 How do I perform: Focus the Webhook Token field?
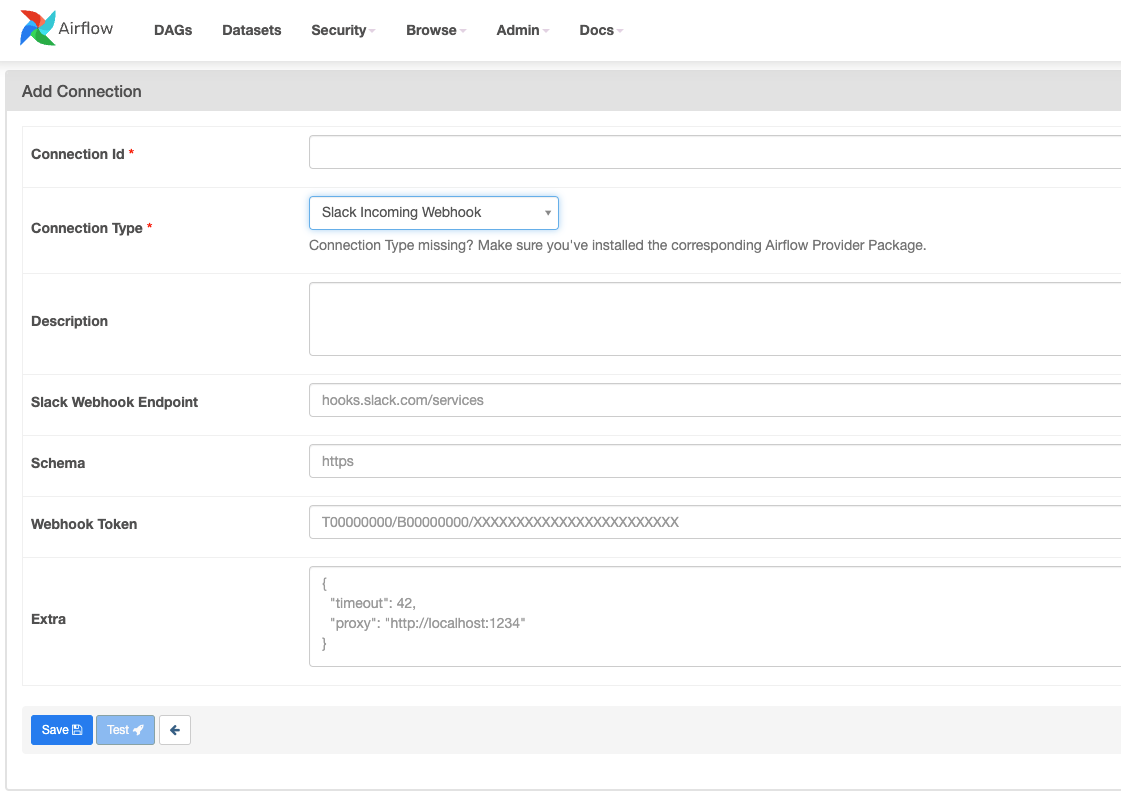coord(715,522)
